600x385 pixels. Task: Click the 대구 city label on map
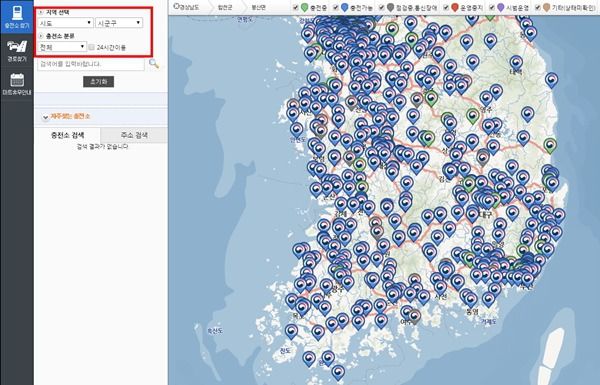point(486,215)
